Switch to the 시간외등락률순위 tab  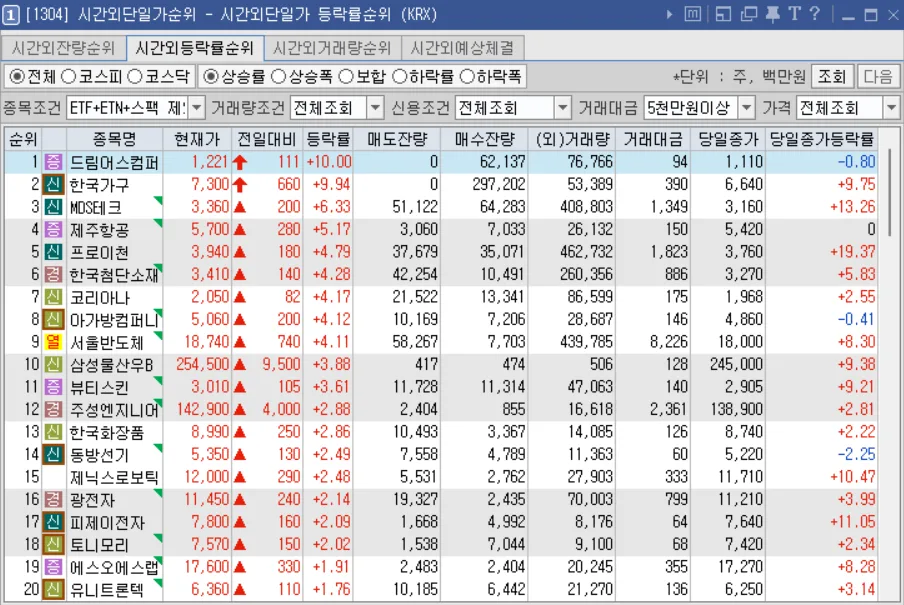click(x=195, y=48)
